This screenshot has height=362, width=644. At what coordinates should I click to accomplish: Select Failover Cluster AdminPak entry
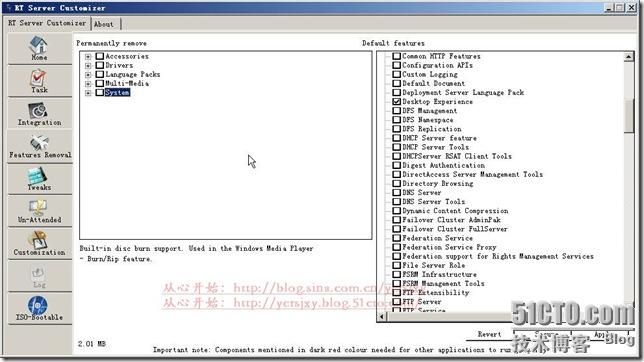(451, 220)
